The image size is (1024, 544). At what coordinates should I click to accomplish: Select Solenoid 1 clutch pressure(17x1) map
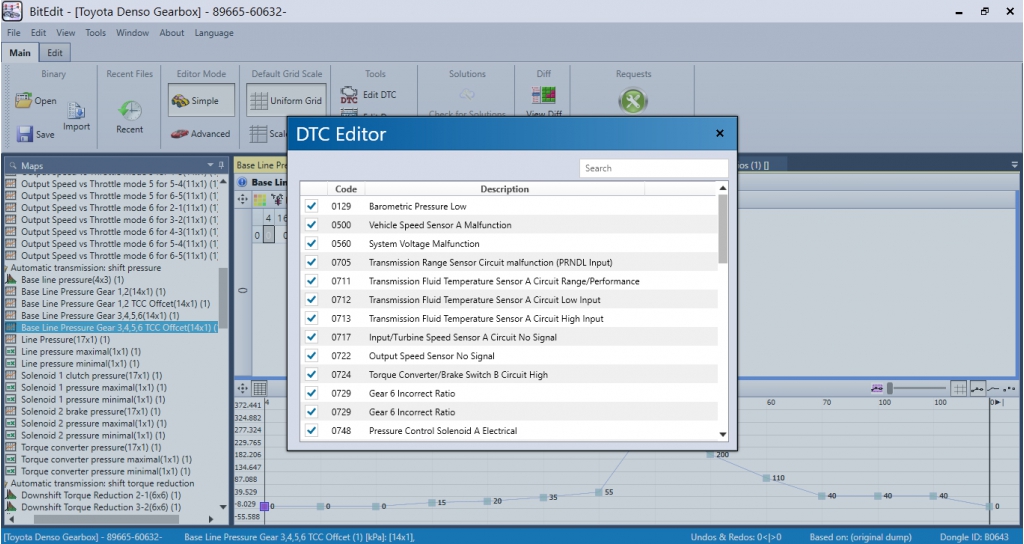pos(91,376)
